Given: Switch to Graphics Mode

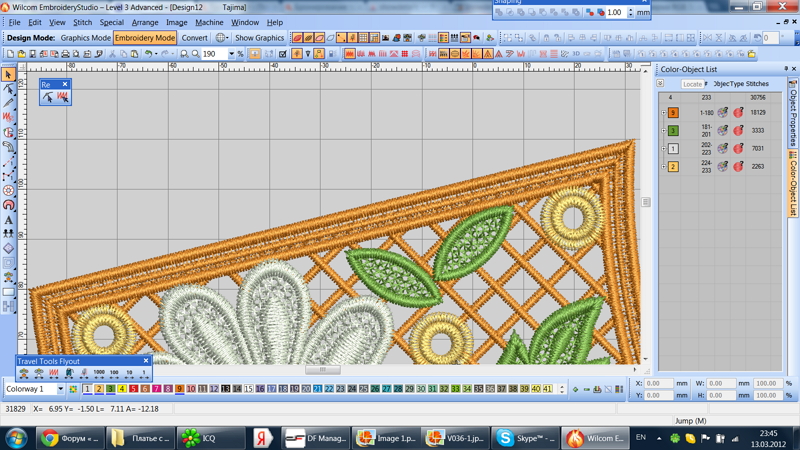Looking at the screenshot, I should click(x=85, y=38).
